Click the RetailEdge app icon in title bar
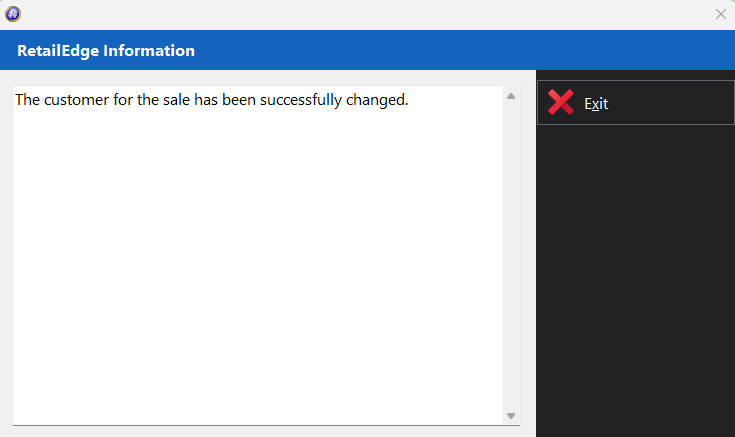 click(13, 14)
